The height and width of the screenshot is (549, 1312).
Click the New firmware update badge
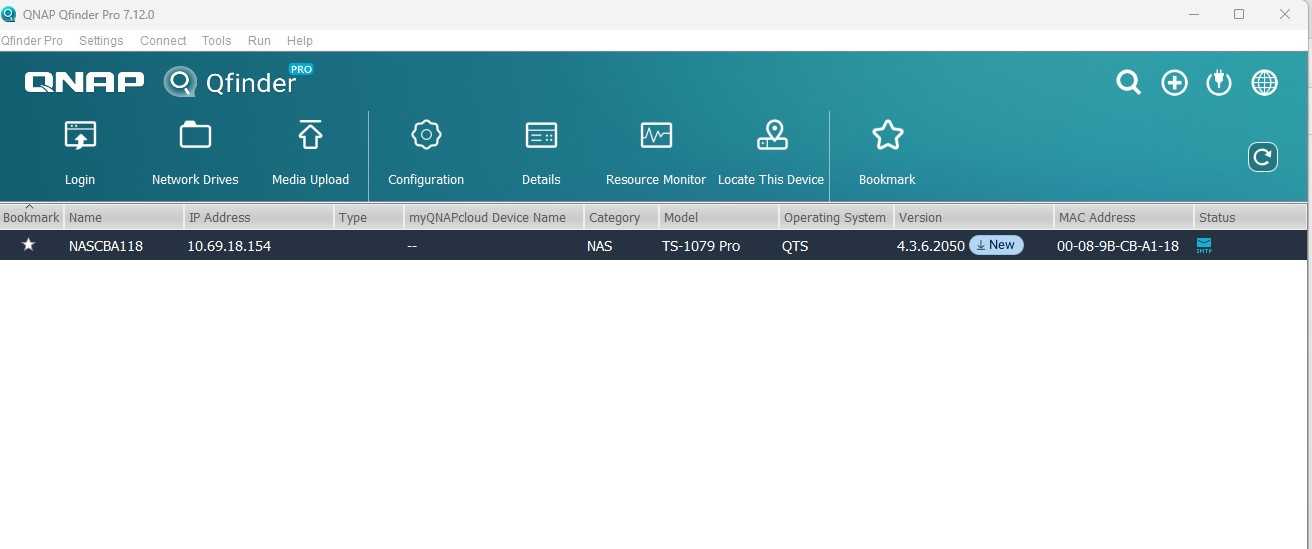coord(996,245)
